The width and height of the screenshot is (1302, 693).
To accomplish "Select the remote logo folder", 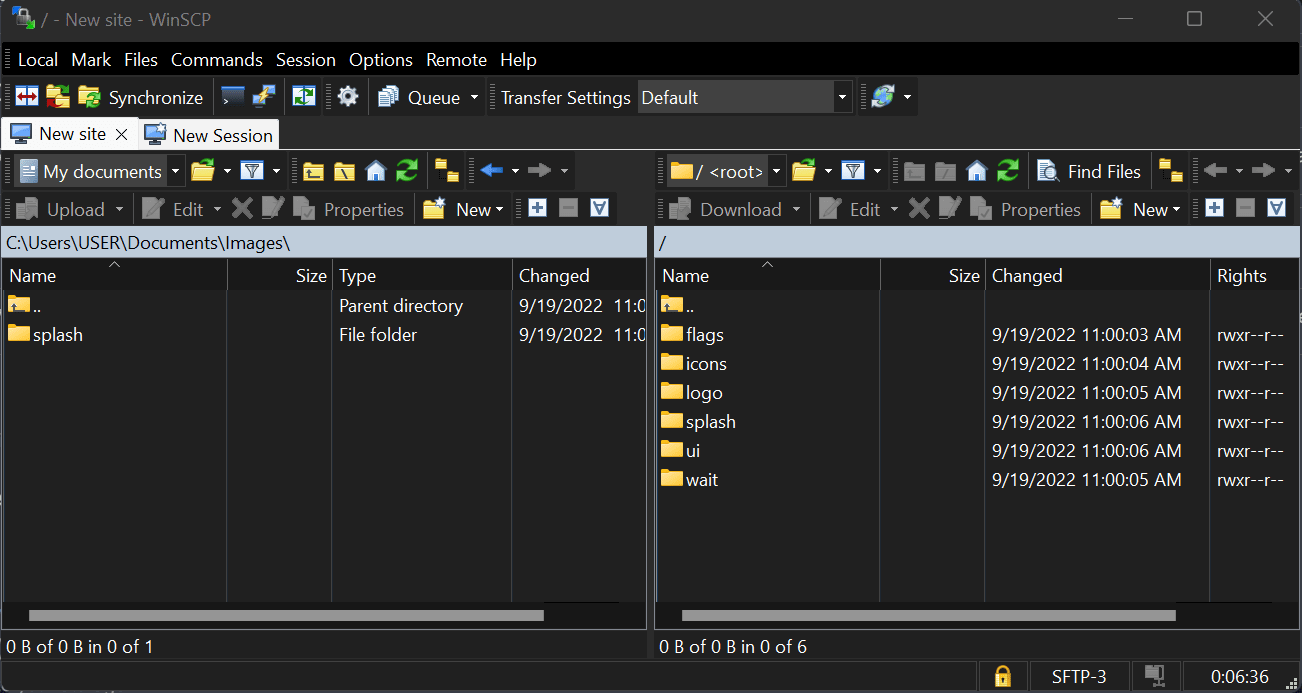I will (691, 393).
